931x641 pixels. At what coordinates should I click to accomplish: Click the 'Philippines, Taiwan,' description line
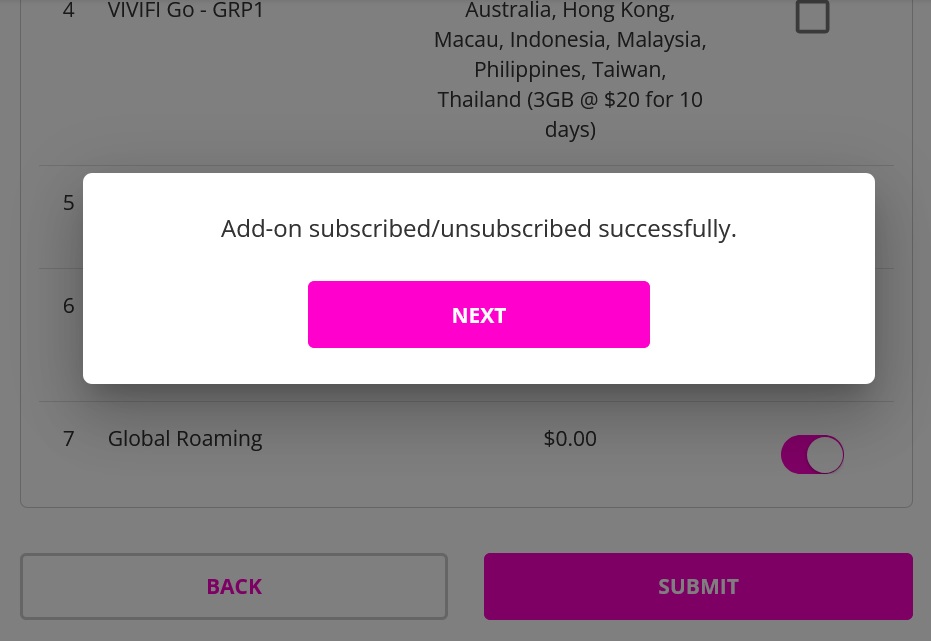pos(570,70)
